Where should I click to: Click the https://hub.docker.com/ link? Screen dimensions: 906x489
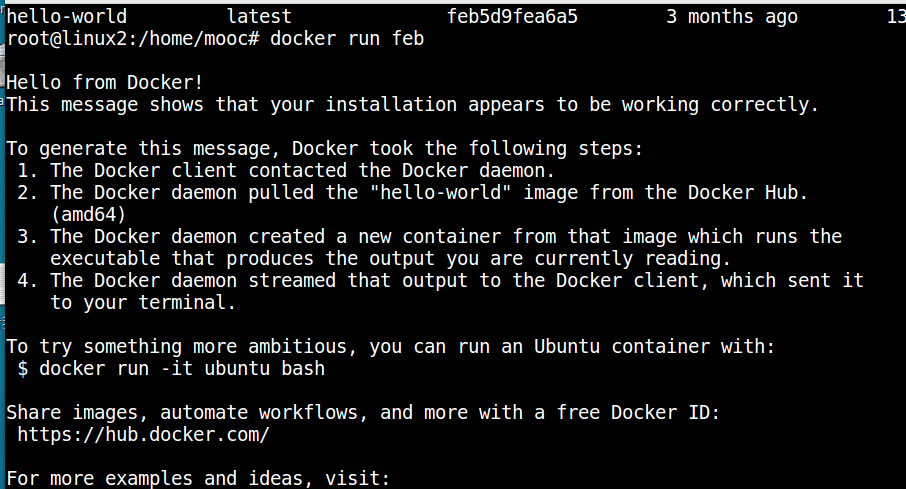click(x=143, y=435)
